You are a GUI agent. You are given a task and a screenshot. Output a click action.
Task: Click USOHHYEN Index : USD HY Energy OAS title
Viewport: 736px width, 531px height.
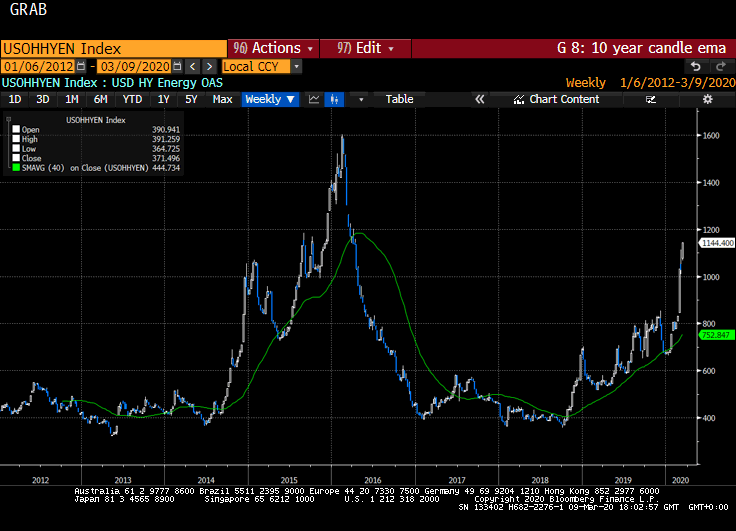tap(112, 83)
